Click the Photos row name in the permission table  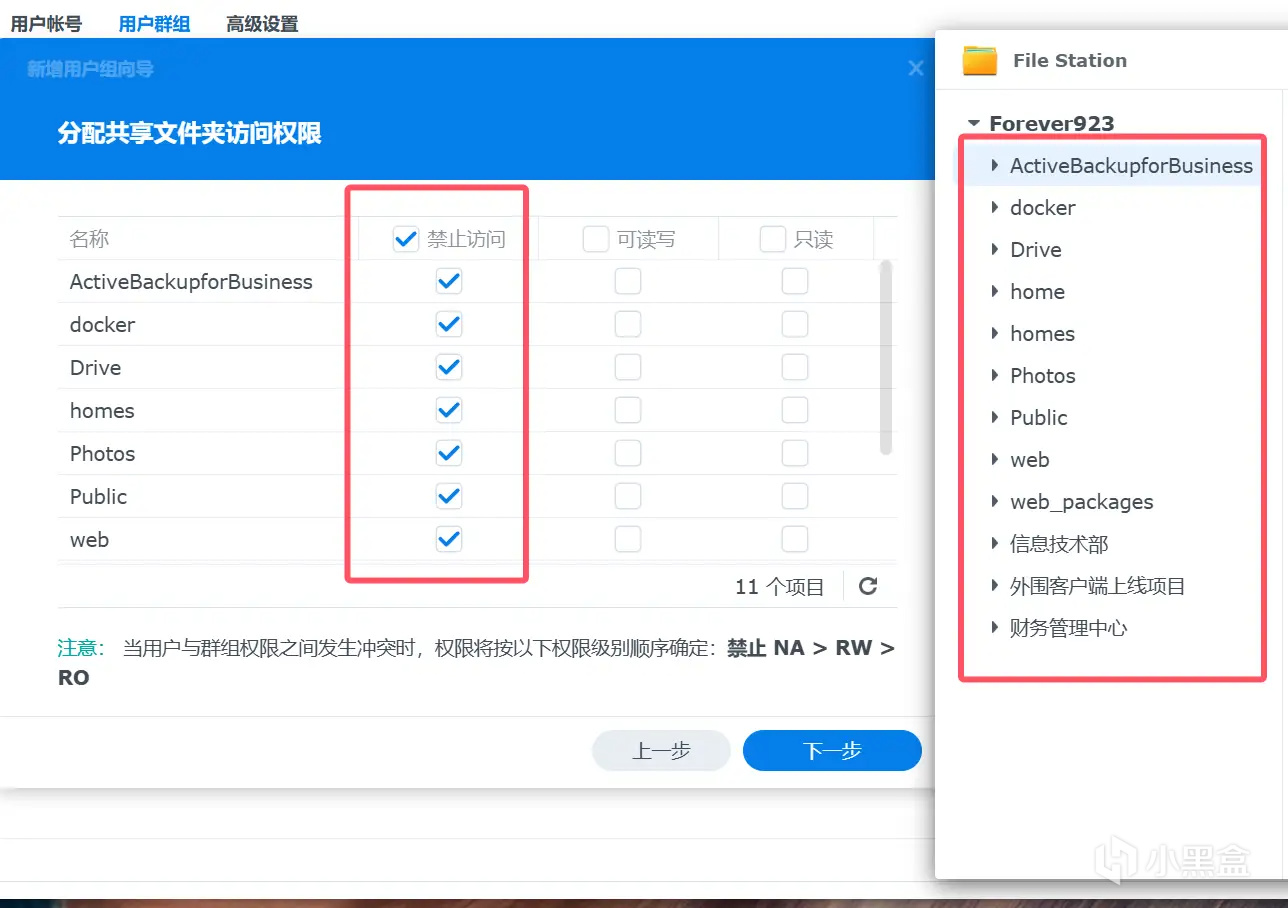coord(102,454)
